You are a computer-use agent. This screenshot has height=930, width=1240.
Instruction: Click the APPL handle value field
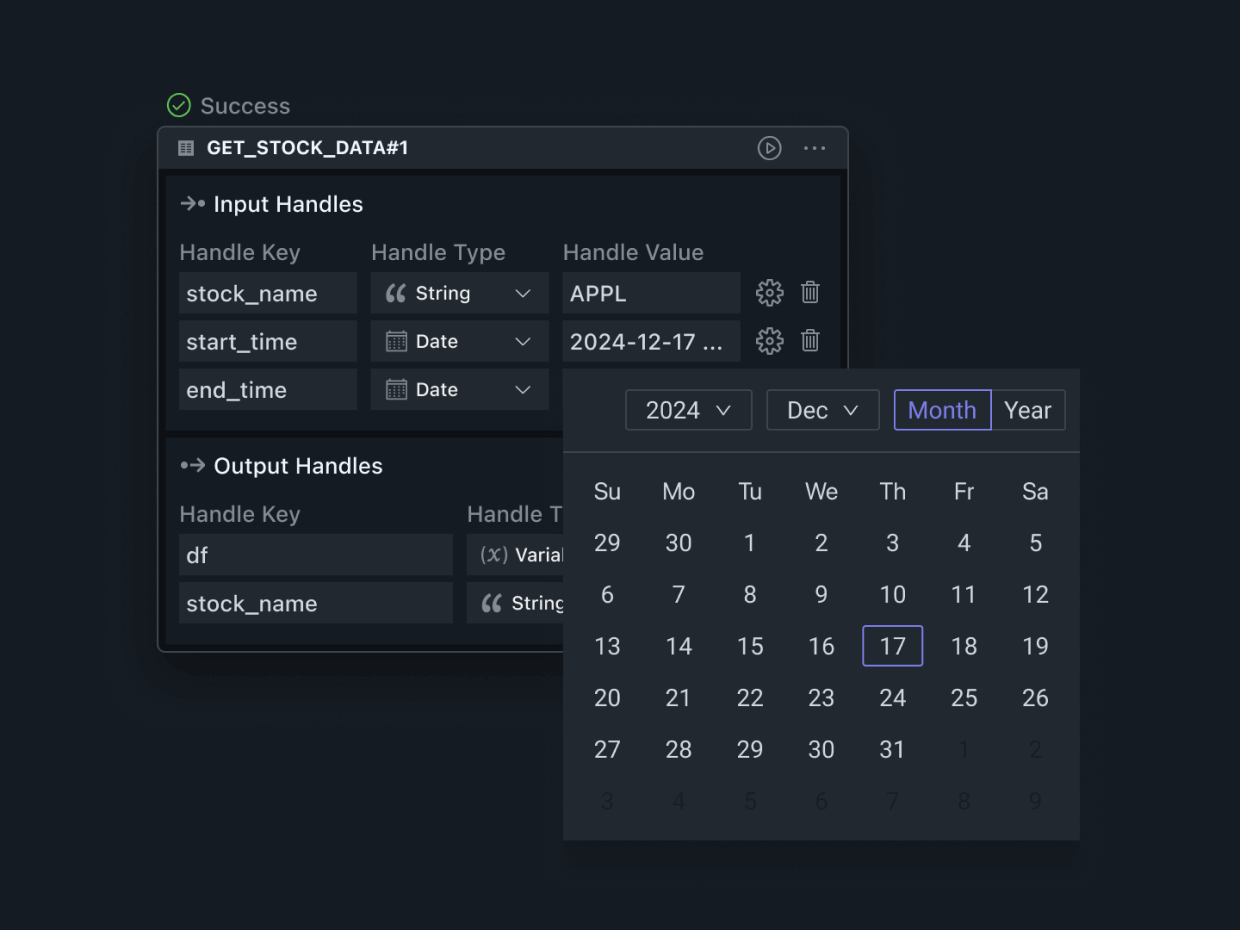(650, 293)
